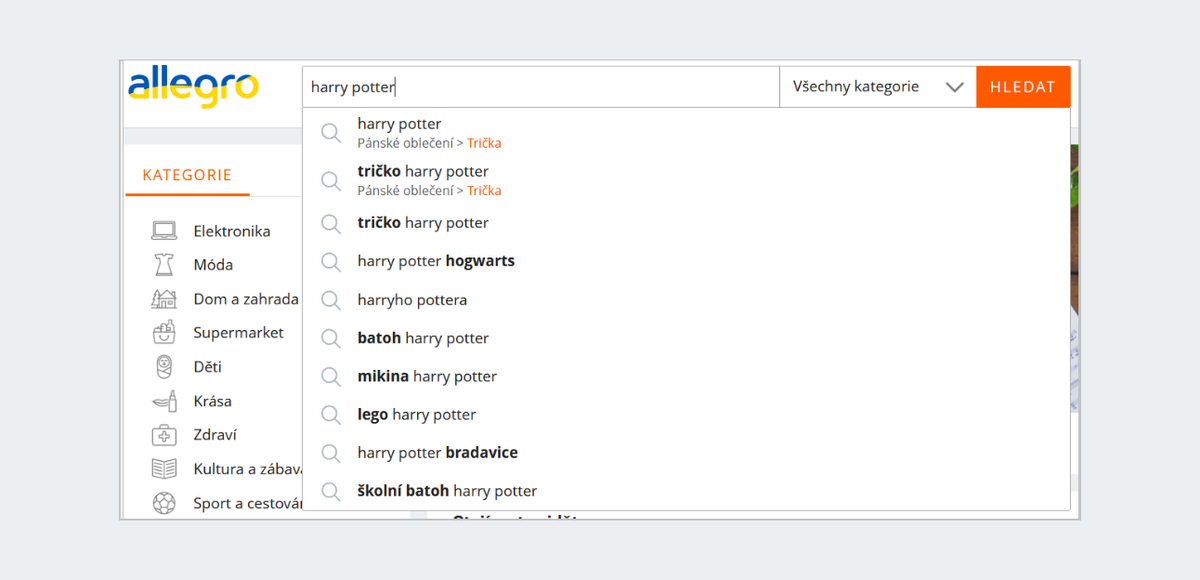This screenshot has height=580, width=1200.
Task: Open the Všechny kategorie dropdown
Action: point(878,87)
